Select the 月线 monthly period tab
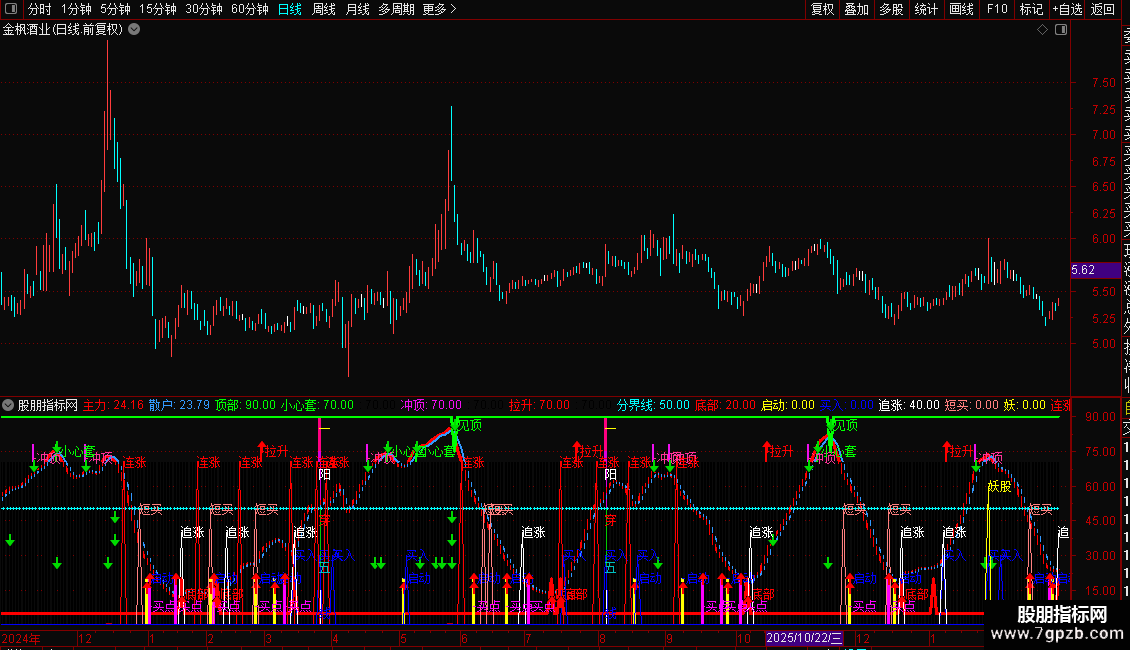 357,9
